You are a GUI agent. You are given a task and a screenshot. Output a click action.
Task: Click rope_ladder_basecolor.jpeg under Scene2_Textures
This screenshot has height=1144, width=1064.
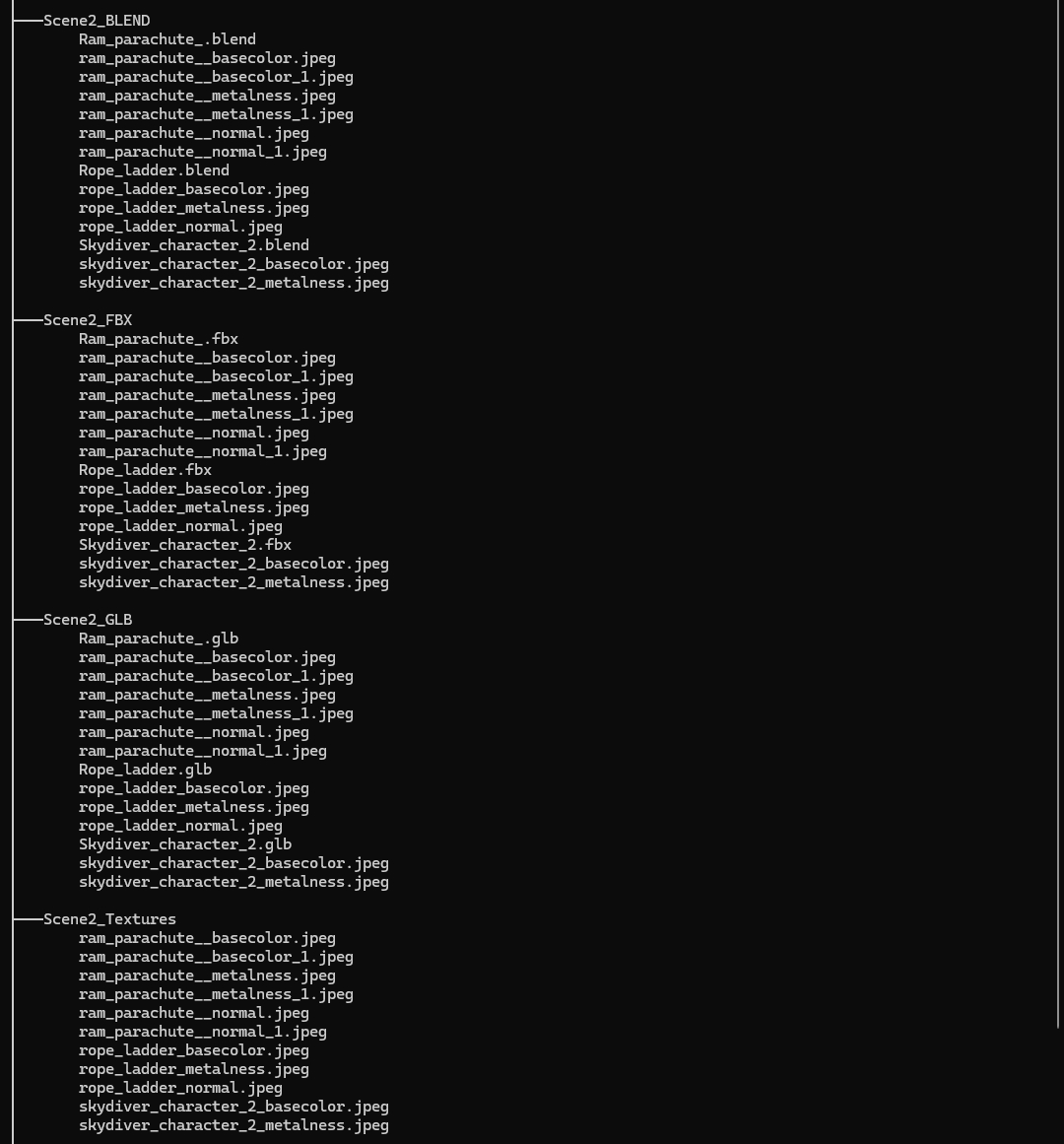click(193, 1050)
